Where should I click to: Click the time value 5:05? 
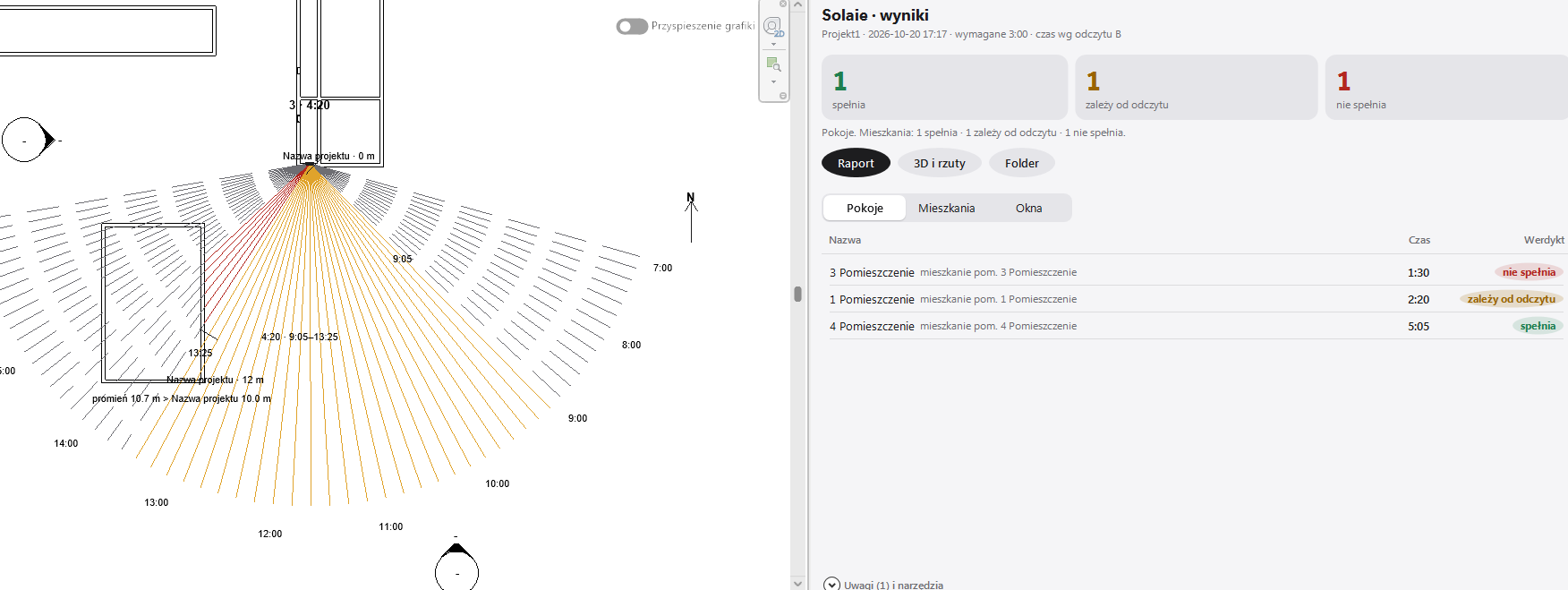pos(1419,326)
